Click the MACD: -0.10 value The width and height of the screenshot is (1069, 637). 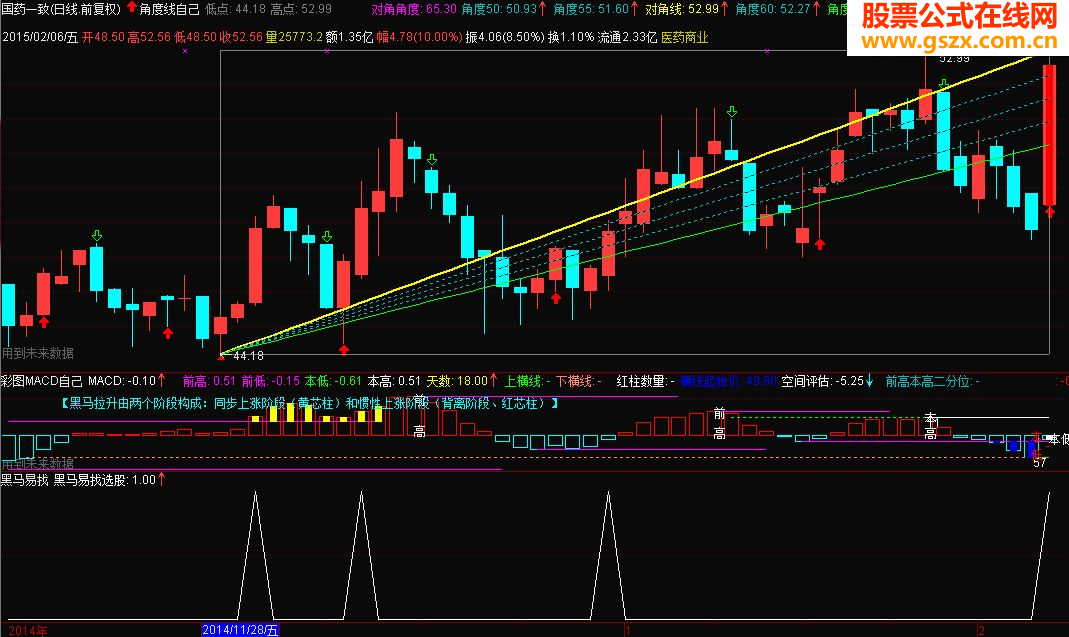tap(122, 381)
